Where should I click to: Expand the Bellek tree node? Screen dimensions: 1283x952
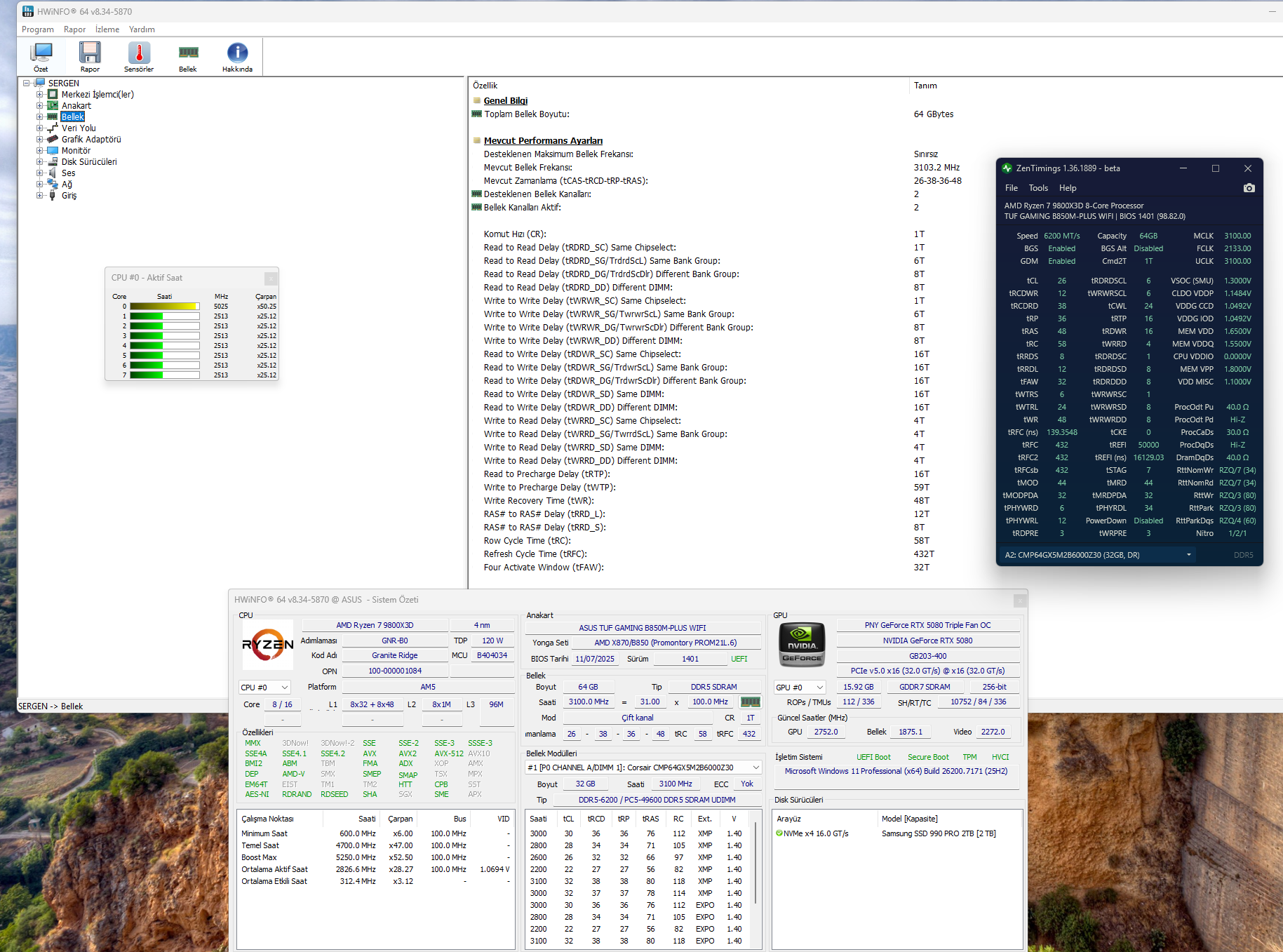coord(40,116)
